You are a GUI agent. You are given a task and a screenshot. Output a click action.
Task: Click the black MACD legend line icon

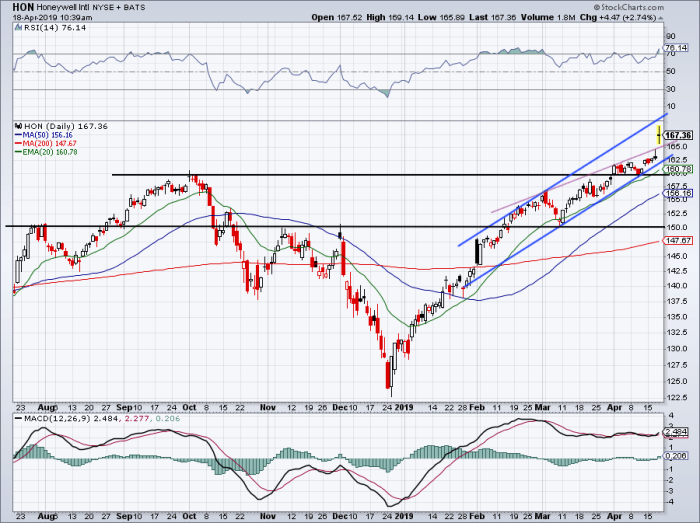pyautogui.click(x=18, y=419)
